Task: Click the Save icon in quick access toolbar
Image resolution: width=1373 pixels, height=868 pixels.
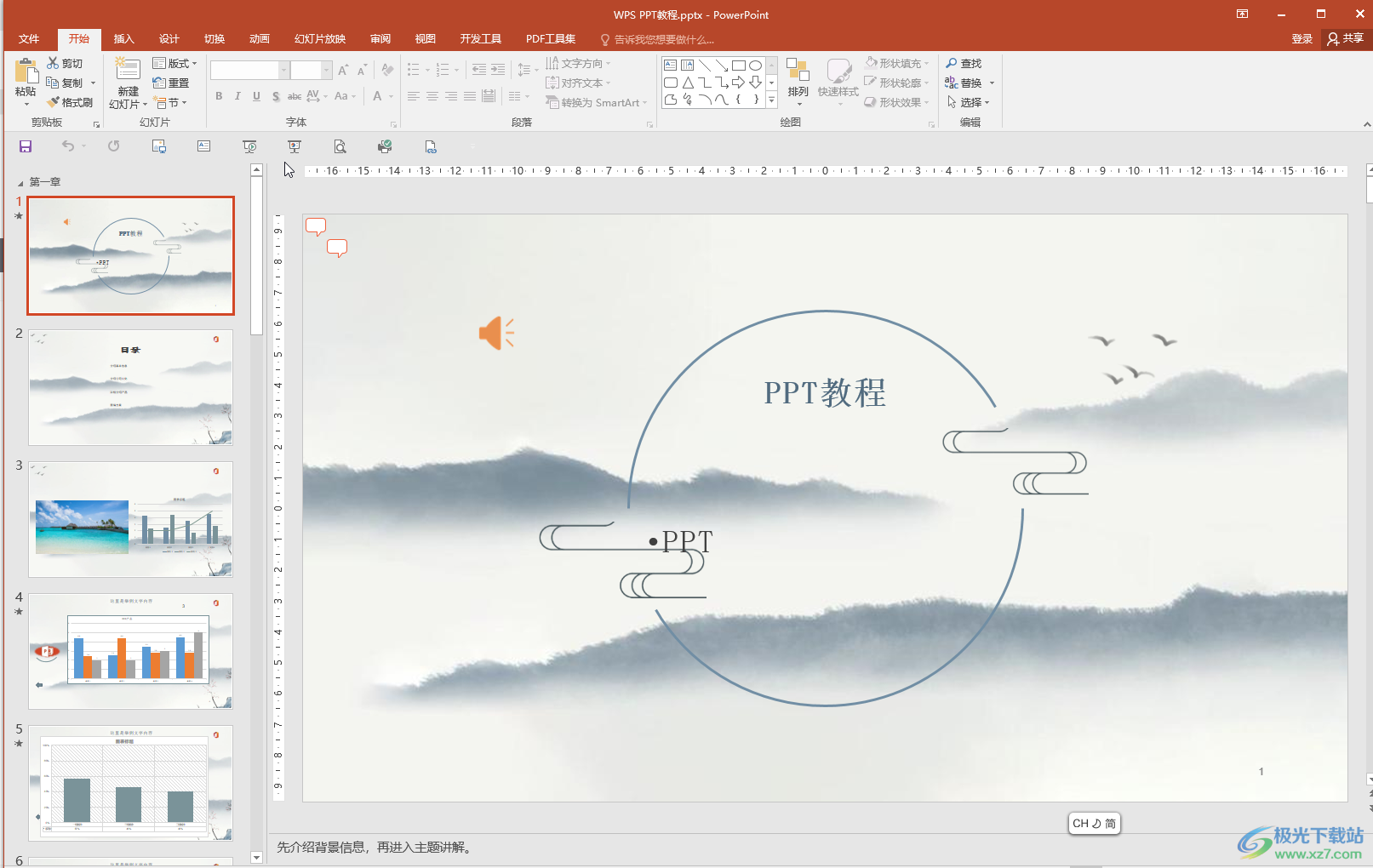Action: pos(26,146)
